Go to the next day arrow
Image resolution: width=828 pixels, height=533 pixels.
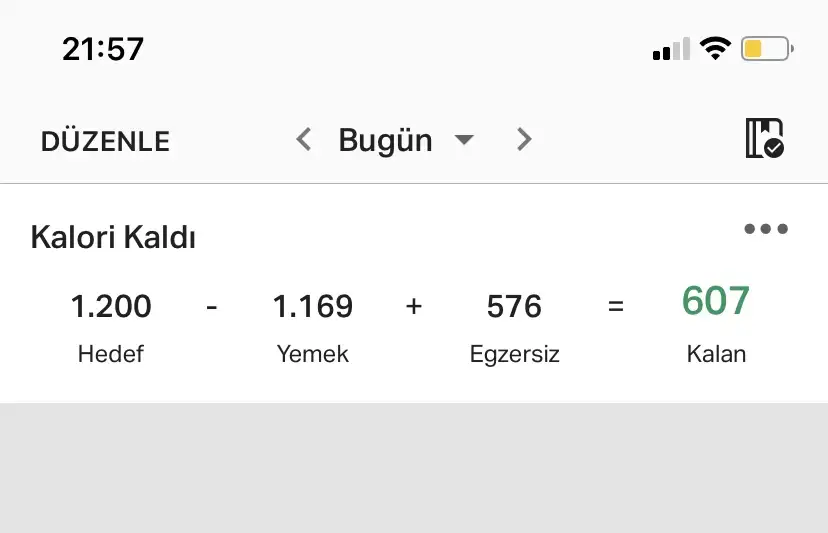(x=524, y=140)
